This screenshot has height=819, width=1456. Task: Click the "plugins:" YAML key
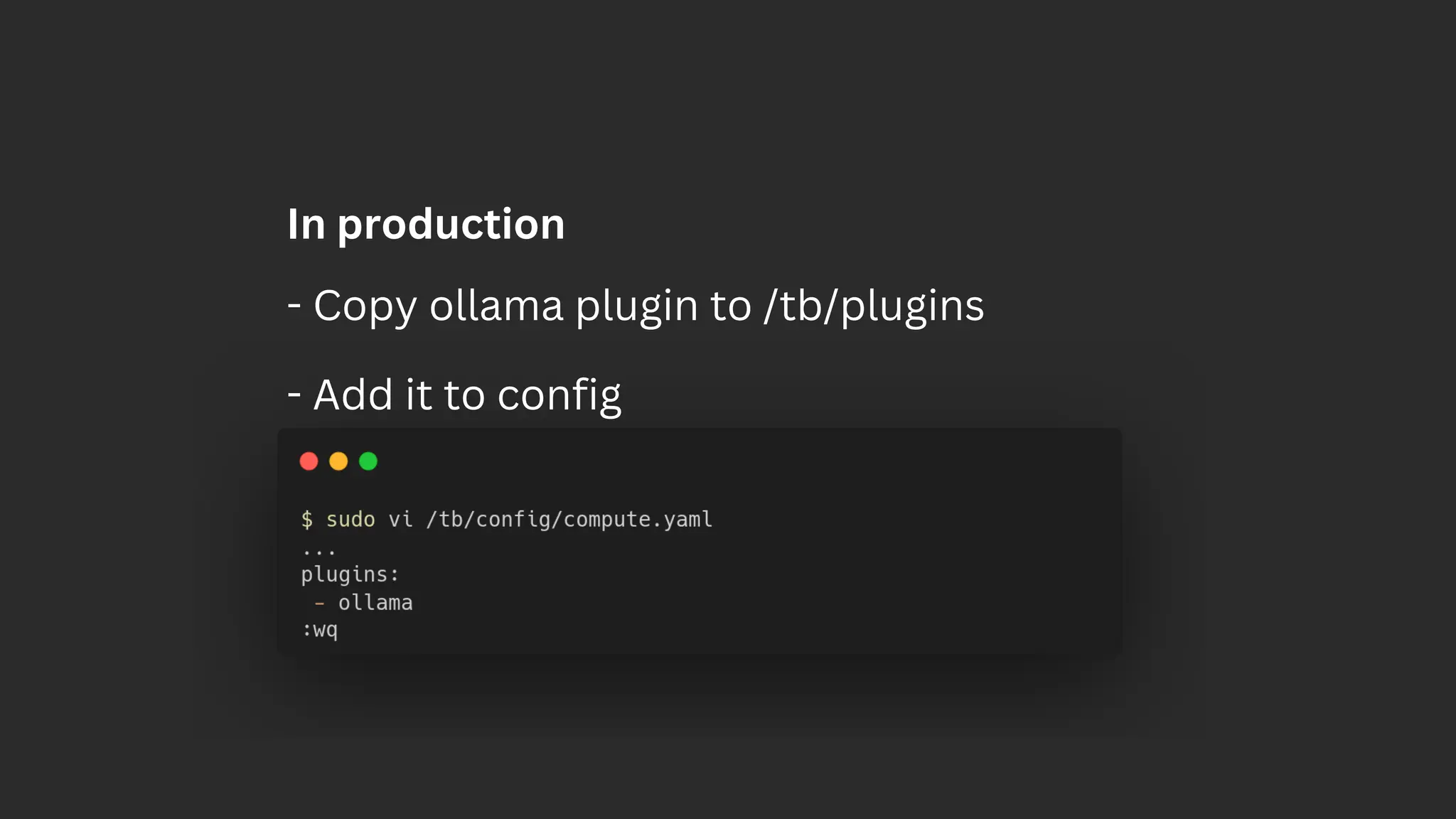[350, 574]
